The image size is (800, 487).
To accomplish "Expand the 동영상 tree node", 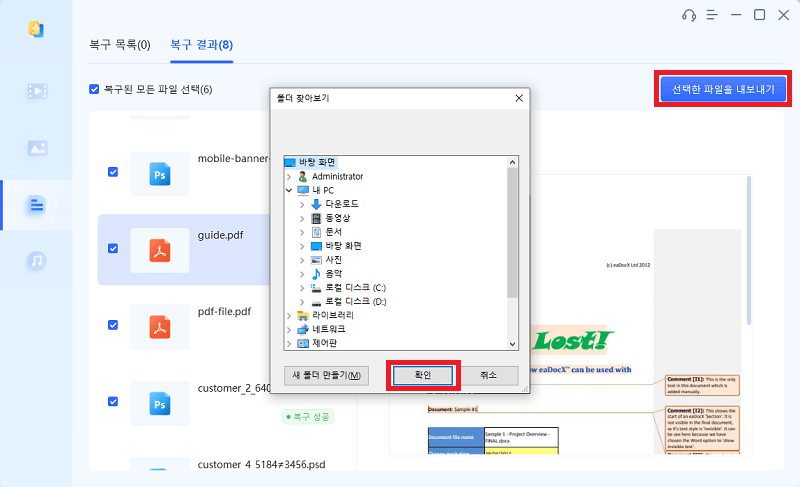I will click(302, 218).
